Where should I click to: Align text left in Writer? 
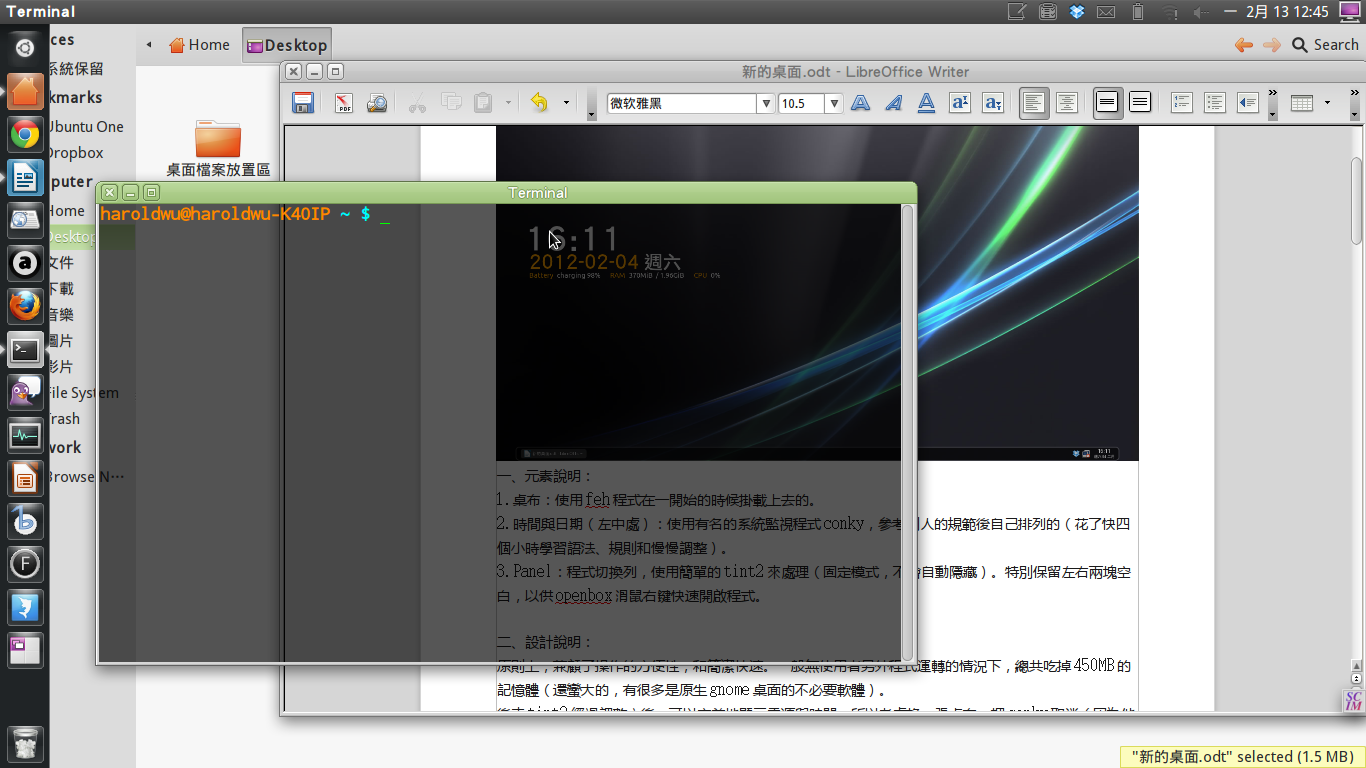pos(1034,103)
